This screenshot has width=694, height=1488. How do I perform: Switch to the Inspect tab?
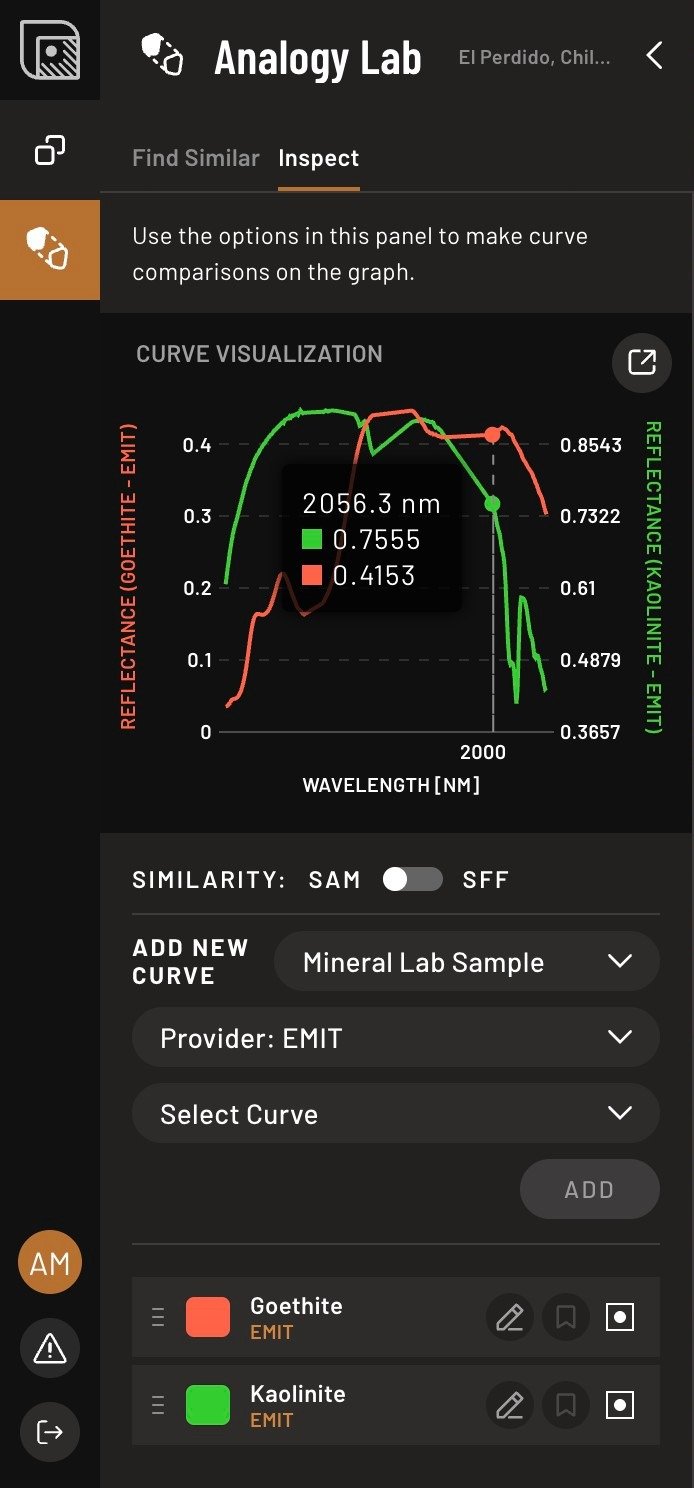pyautogui.click(x=319, y=158)
